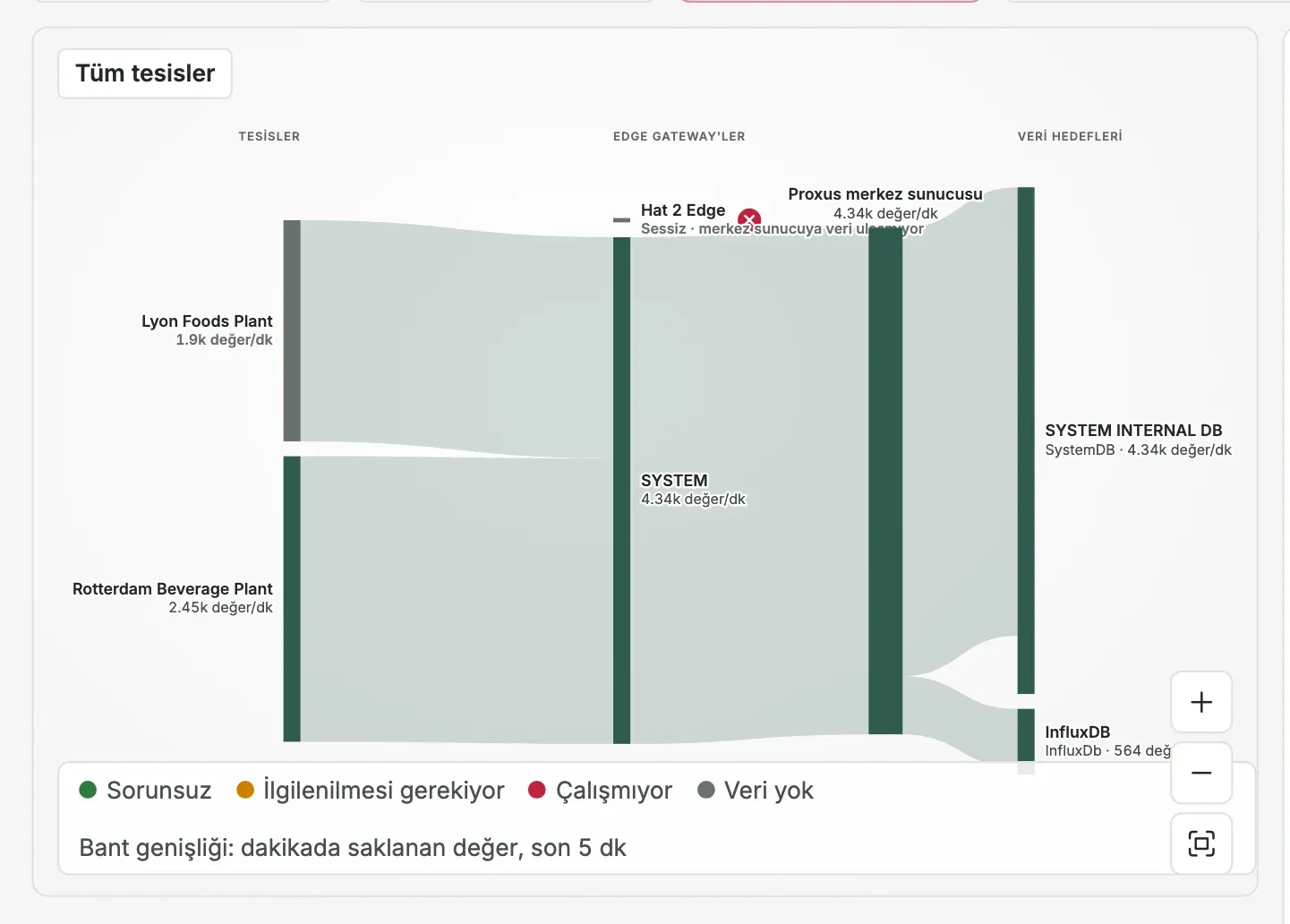Viewport: 1290px width, 924px height.
Task: Open the Tüm tesisler filter button
Action: (145, 73)
